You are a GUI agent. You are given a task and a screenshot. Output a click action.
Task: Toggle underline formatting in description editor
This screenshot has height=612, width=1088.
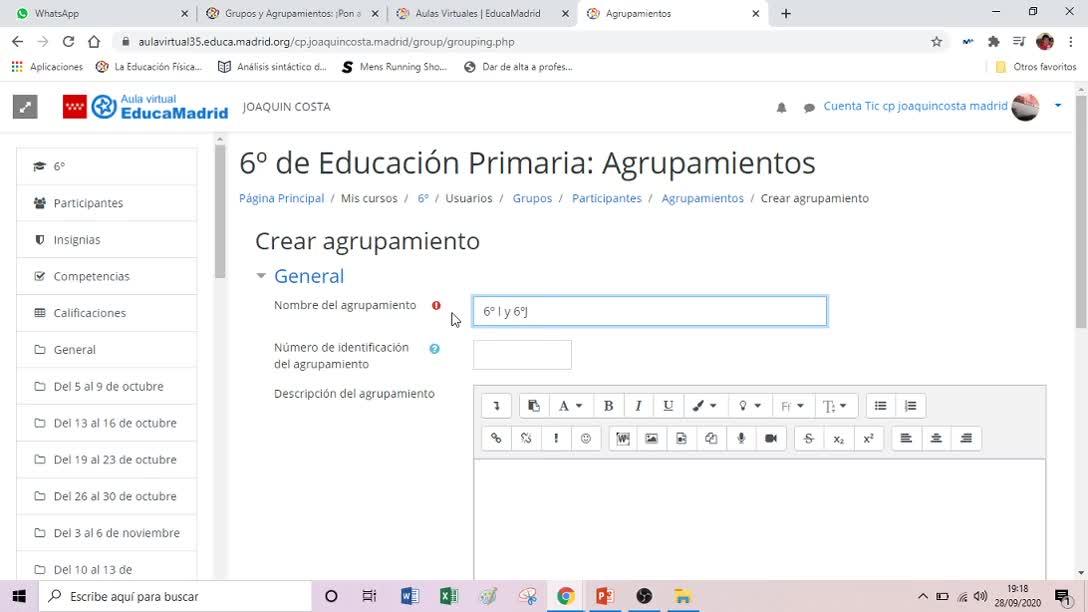(x=668, y=406)
